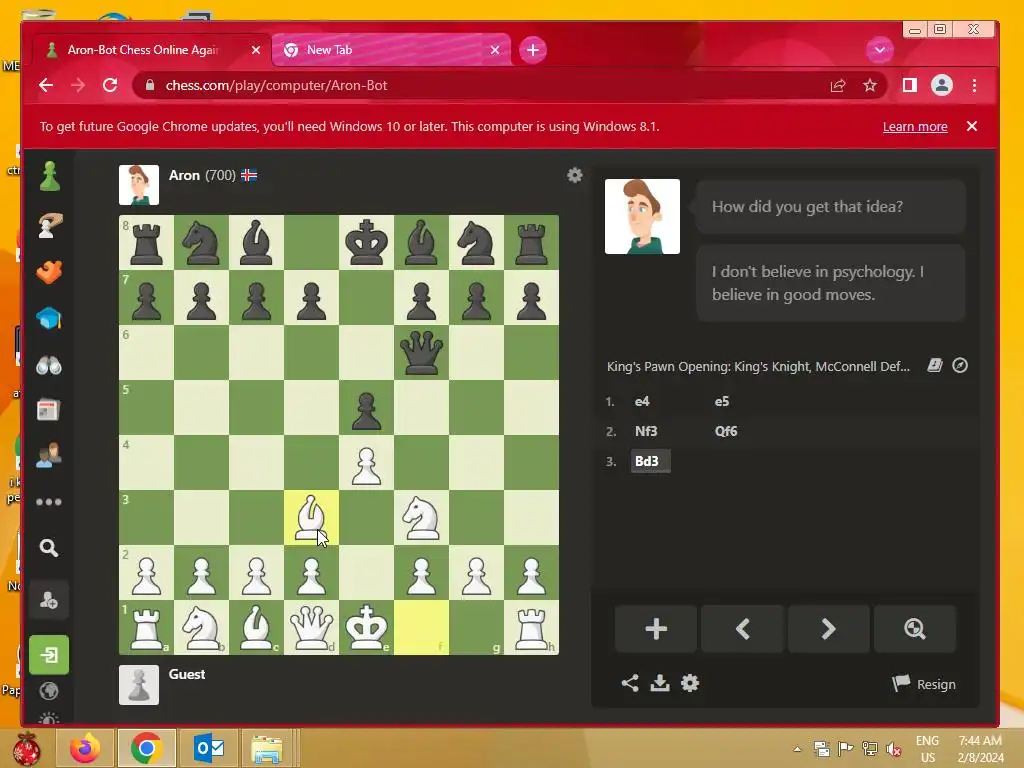
Task: Select move e5 in move list
Action: click(722, 401)
